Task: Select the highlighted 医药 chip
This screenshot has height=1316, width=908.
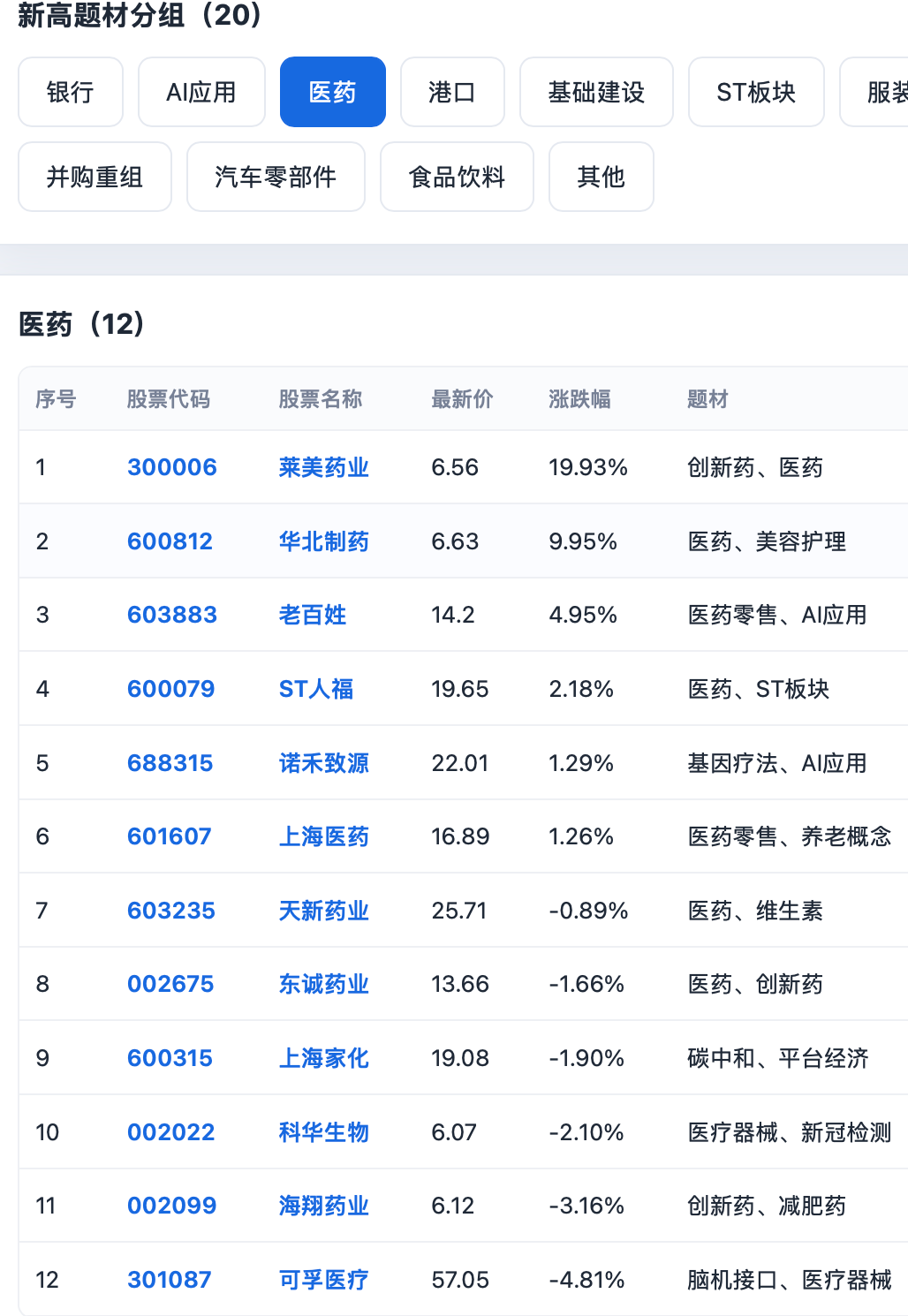Action: (333, 92)
